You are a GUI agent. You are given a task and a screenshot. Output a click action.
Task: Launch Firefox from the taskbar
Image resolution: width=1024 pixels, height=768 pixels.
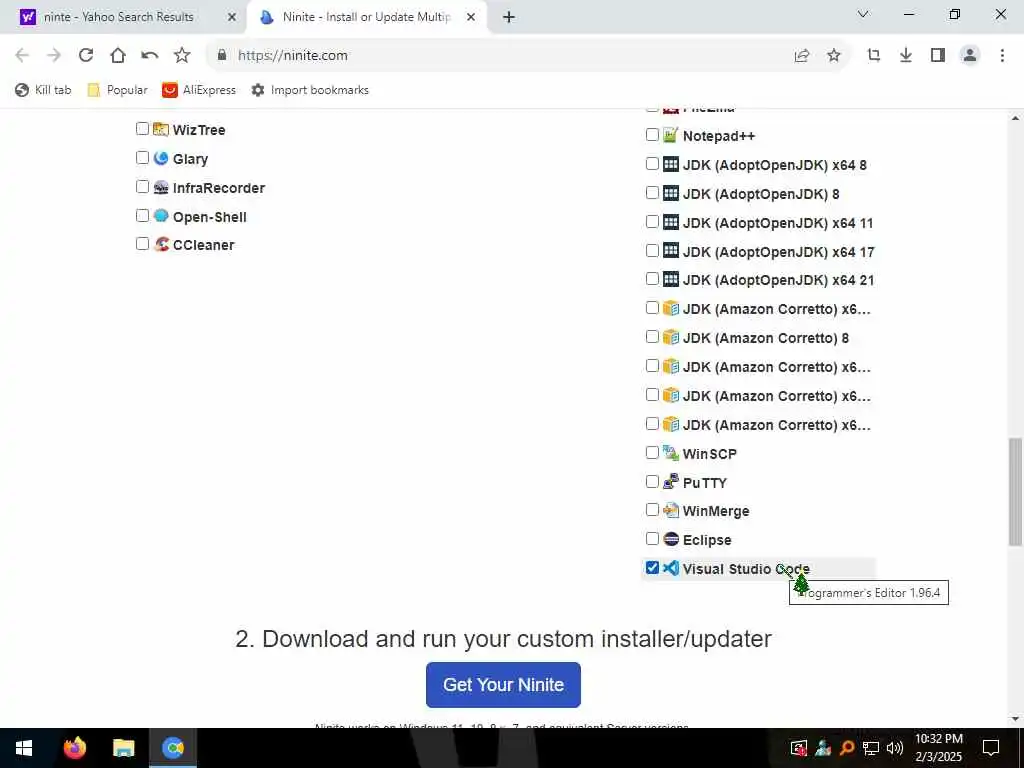coord(74,748)
